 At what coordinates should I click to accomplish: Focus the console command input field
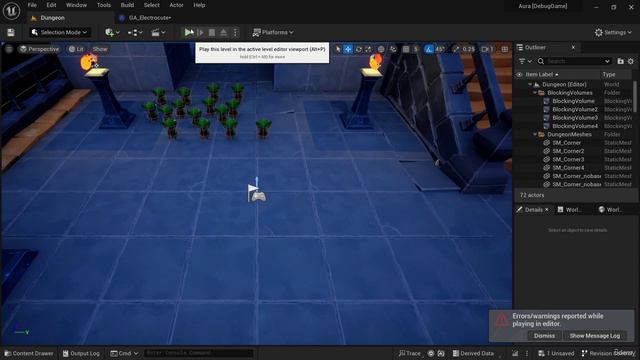point(198,353)
